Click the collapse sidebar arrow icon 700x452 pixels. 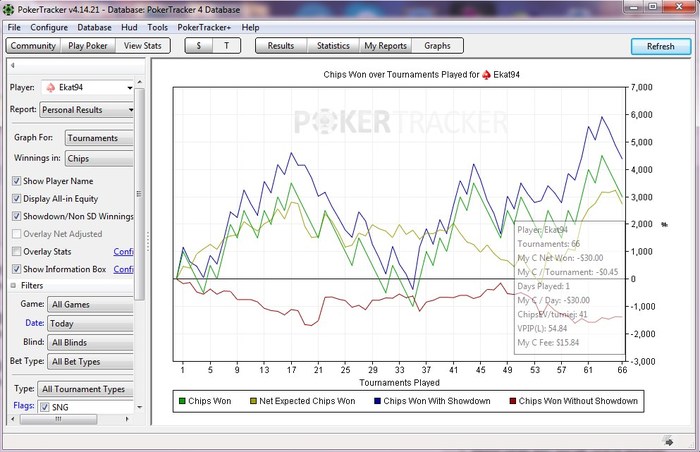click(13, 66)
